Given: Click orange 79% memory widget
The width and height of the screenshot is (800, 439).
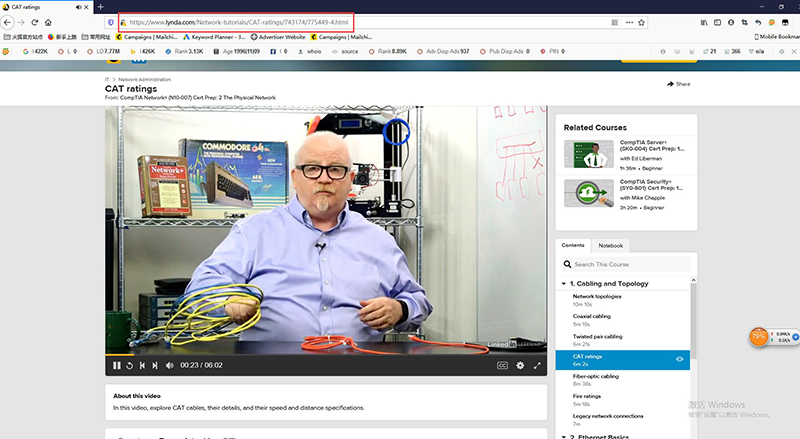Looking at the screenshot, I should tap(759, 337).
